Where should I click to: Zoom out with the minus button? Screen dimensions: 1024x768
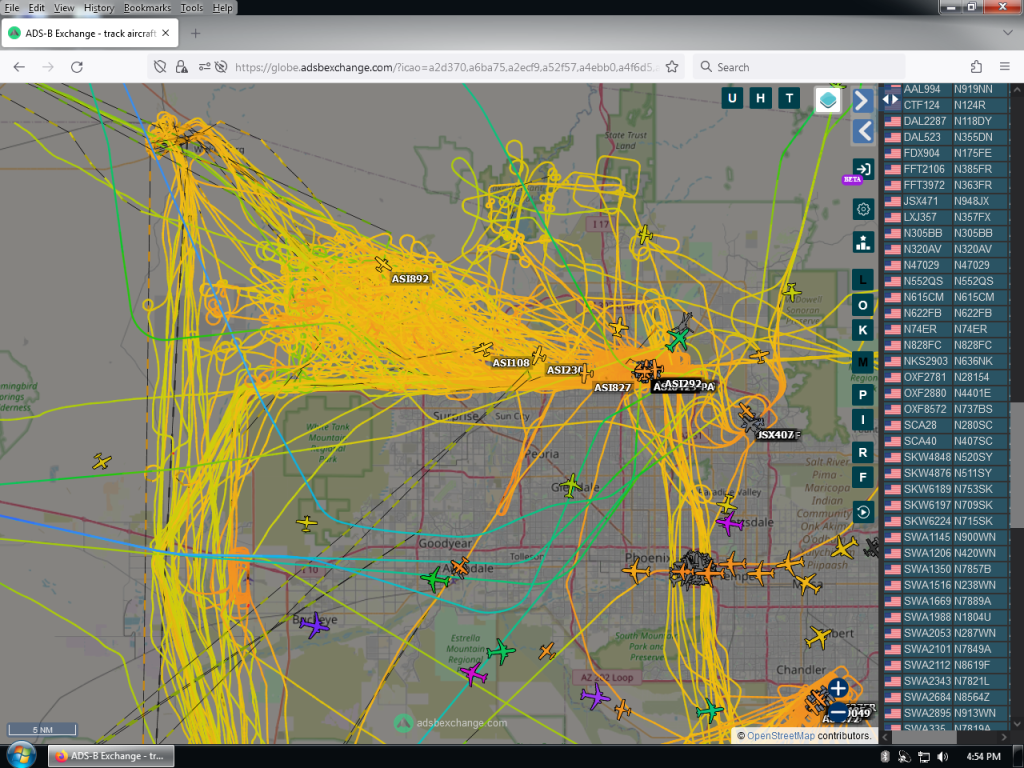(x=838, y=712)
